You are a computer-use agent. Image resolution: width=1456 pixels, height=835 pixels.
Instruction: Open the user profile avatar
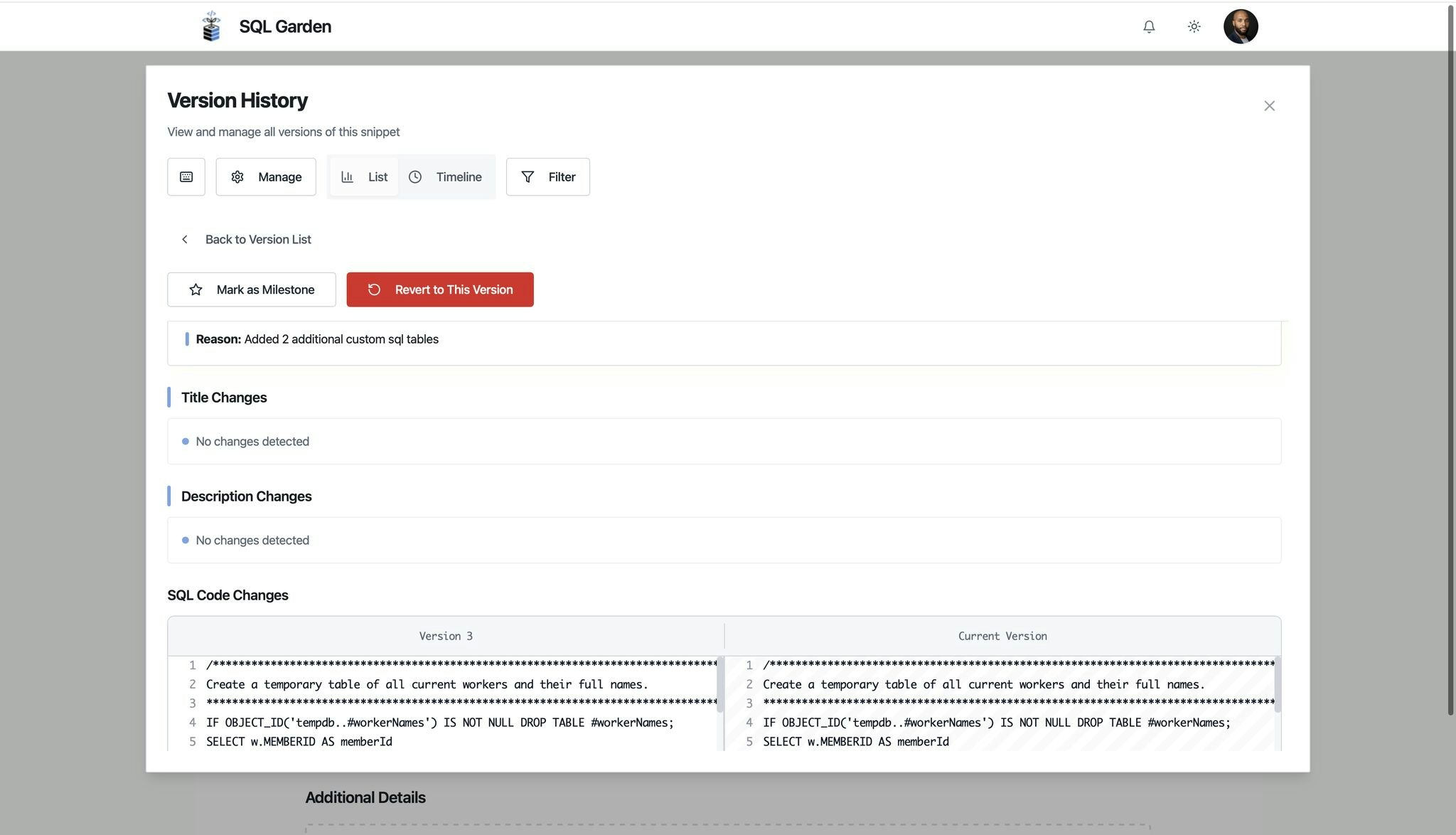point(1241,26)
